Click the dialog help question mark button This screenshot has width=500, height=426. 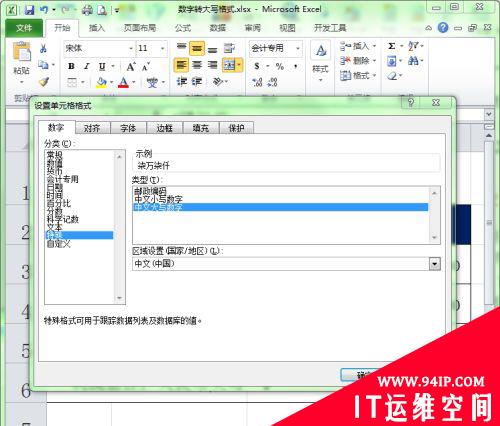(x=411, y=103)
